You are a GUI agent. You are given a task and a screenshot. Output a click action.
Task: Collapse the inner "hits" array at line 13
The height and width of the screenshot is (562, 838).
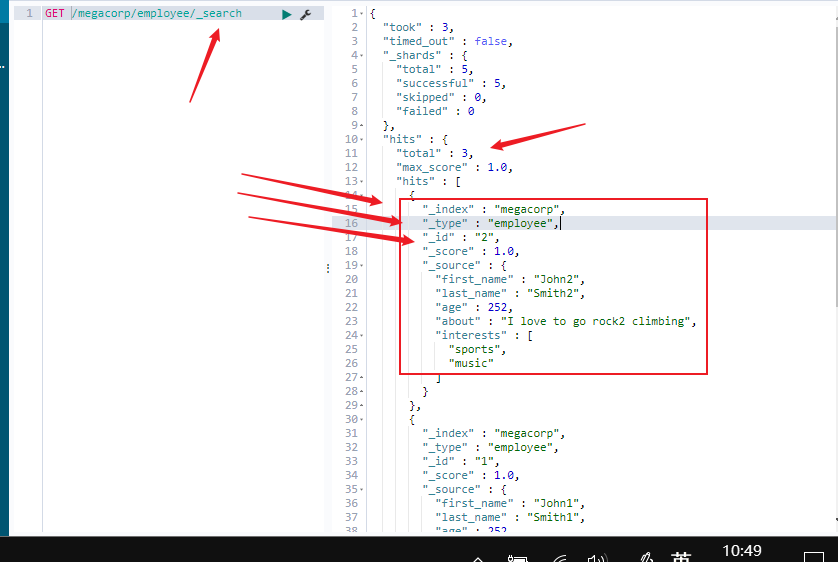tap(362, 182)
